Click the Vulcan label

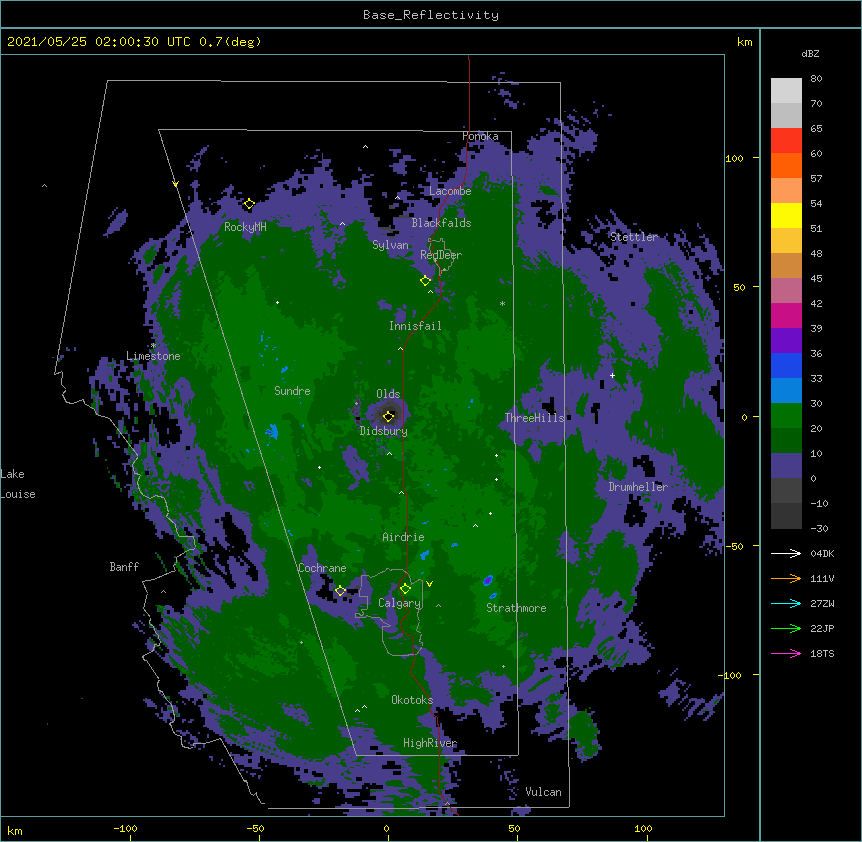[x=543, y=792]
